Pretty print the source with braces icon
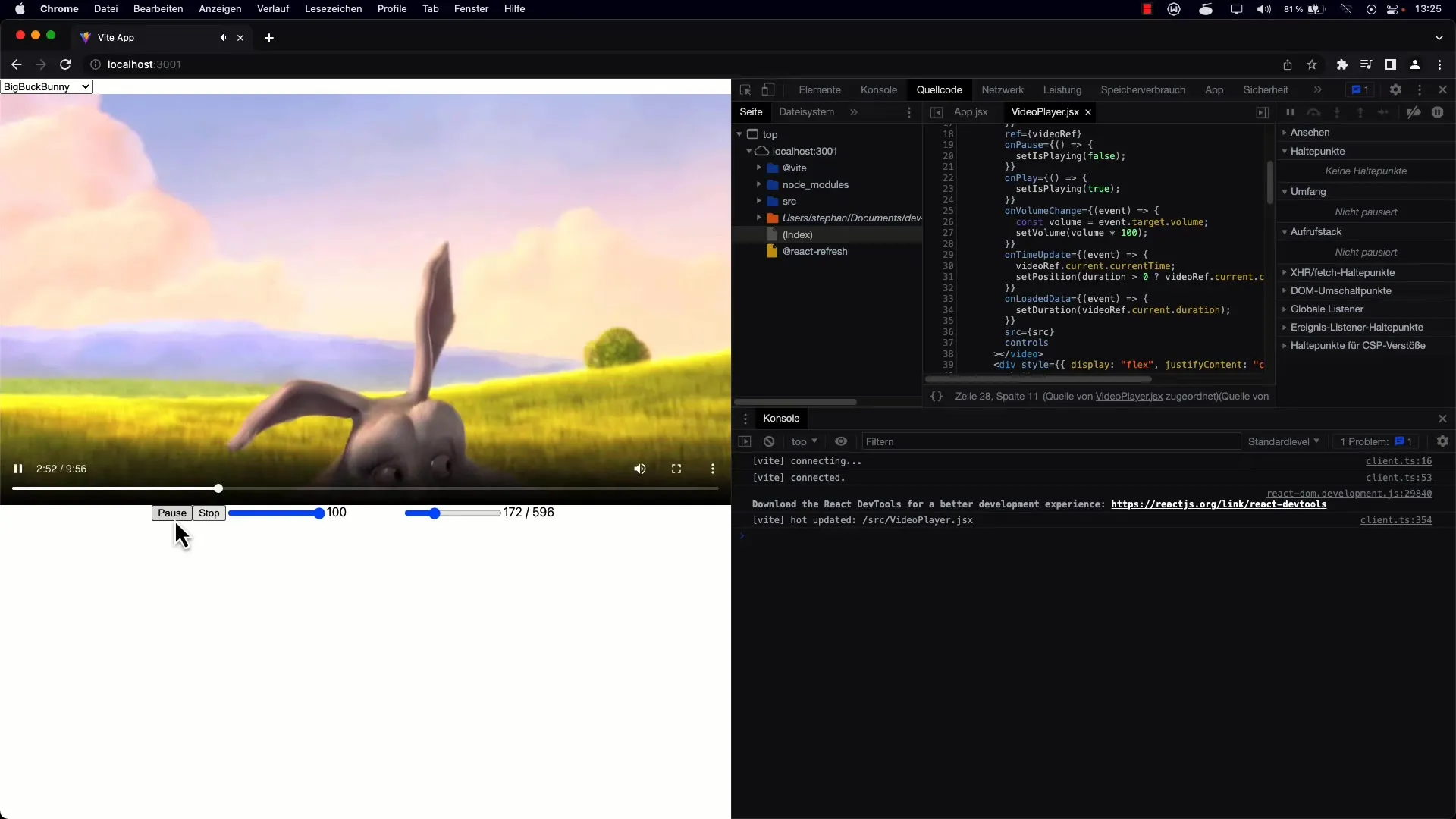 (937, 396)
